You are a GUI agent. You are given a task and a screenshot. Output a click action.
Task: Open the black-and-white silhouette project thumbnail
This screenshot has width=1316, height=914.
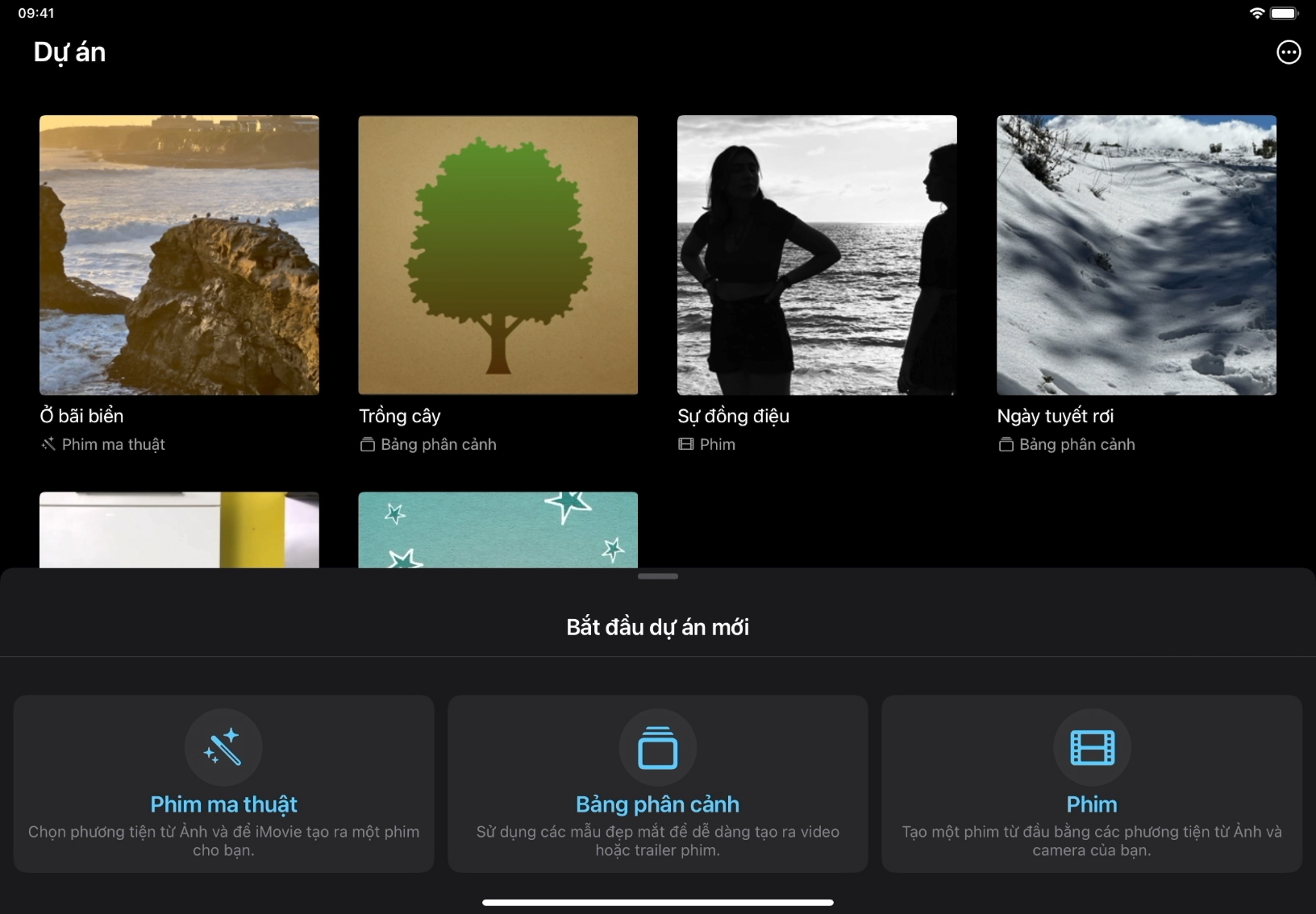[x=817, y=255]
